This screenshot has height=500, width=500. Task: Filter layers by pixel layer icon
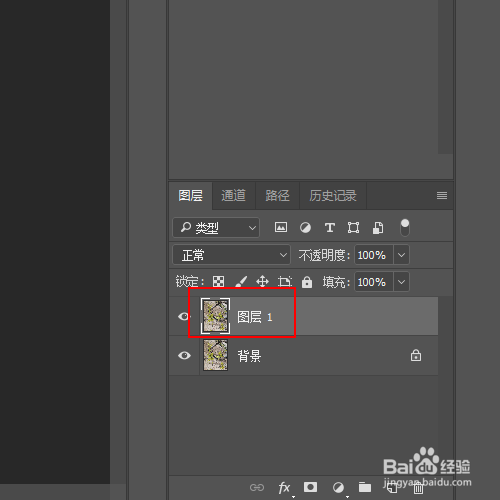click(x=281, y=228)
